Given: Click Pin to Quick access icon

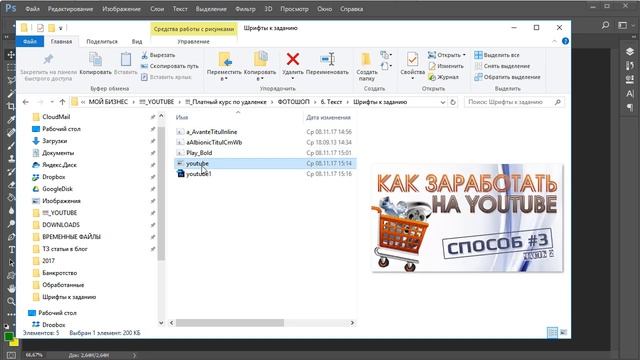Looking at the screenshot, I should click(48, 59).
